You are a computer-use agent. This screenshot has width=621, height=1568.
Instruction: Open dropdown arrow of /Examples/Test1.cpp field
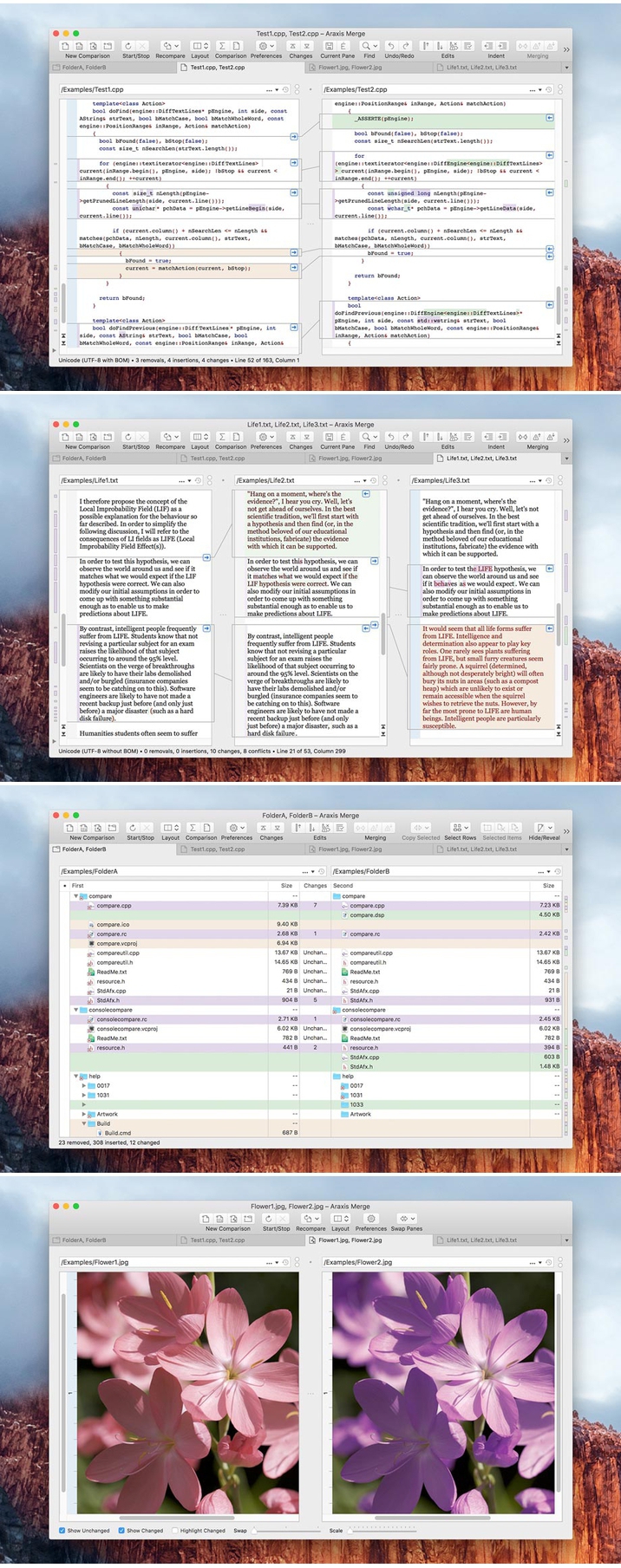(277, 89)
